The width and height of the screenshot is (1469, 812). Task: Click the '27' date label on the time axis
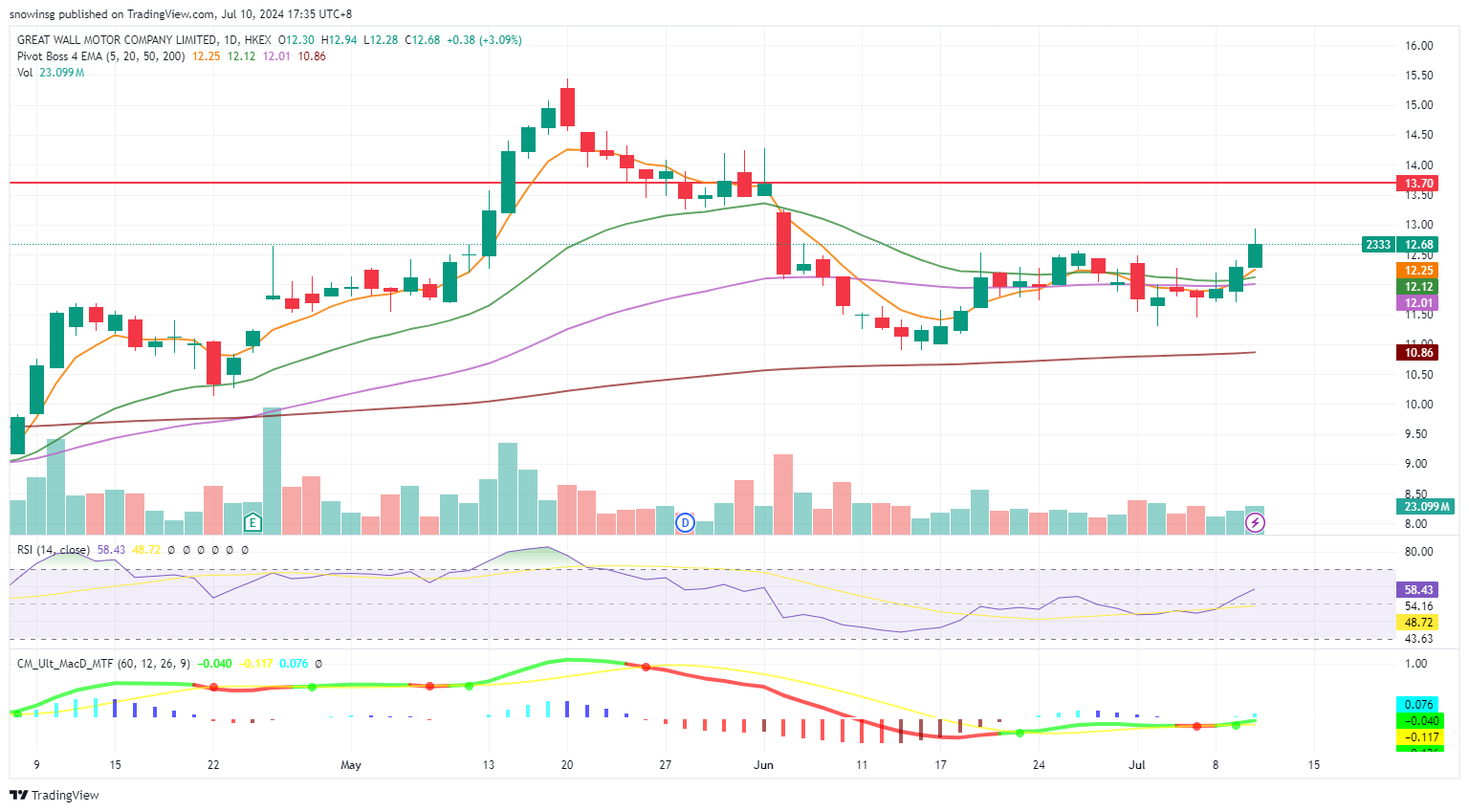(666, 765)
